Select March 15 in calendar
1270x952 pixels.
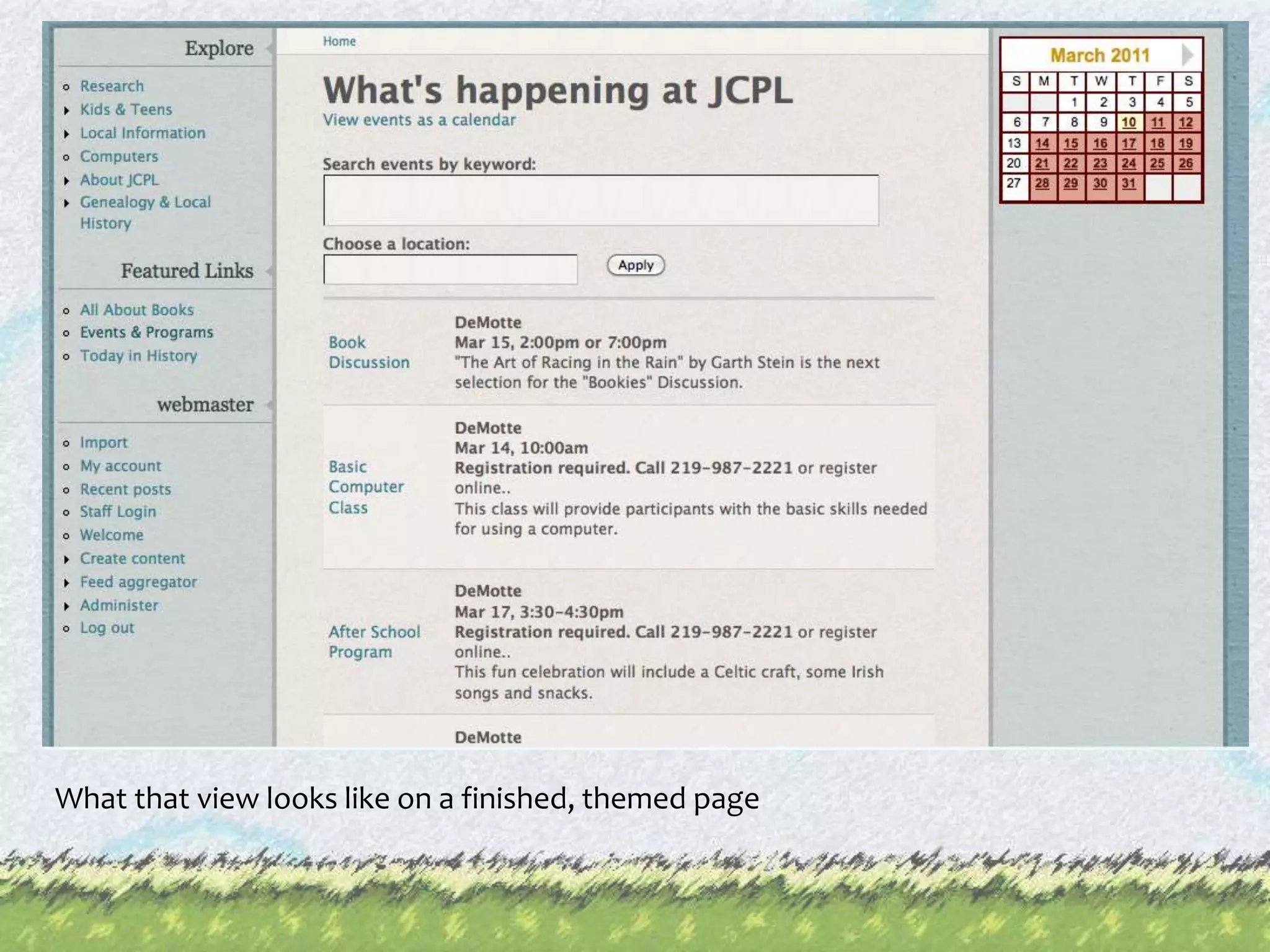1071,143
